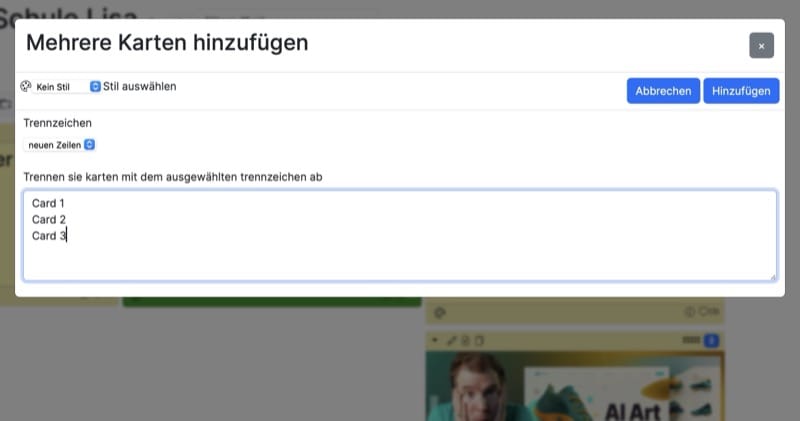Viewport: 800px width, 421px height.
Task: Click the Hinzufügen button
Action: coord(741,91)
